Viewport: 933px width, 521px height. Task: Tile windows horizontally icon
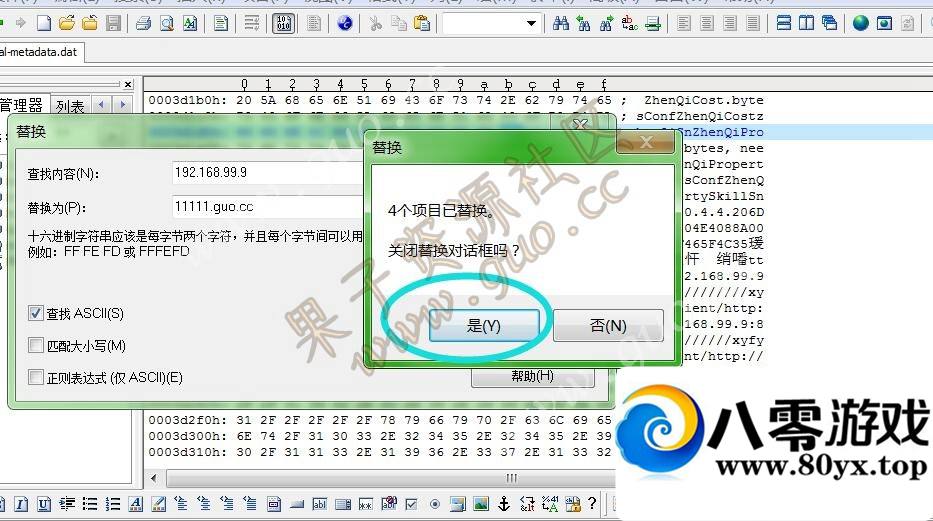coord(784,23)
